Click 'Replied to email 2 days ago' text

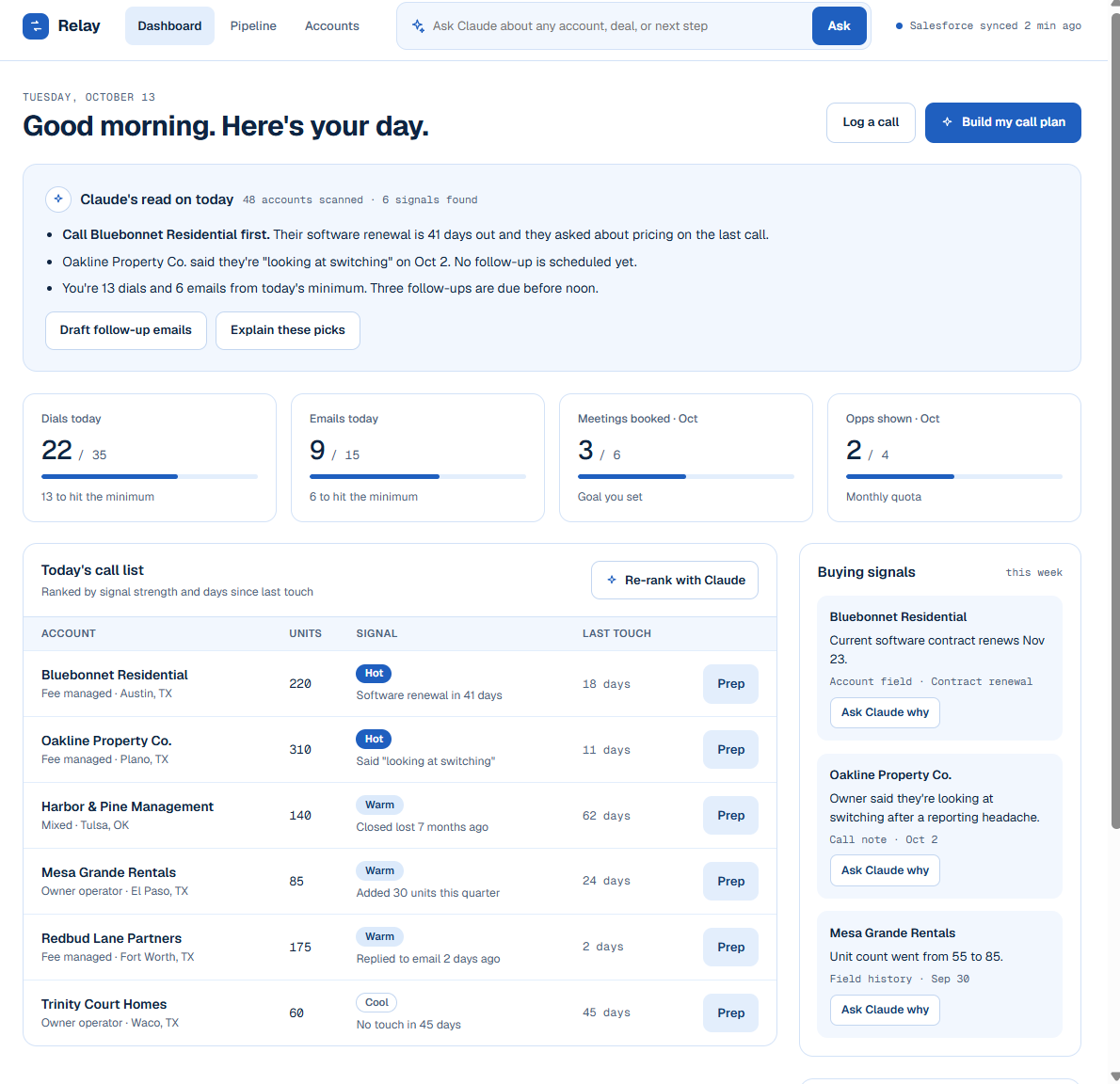click(x=428, y=958)
